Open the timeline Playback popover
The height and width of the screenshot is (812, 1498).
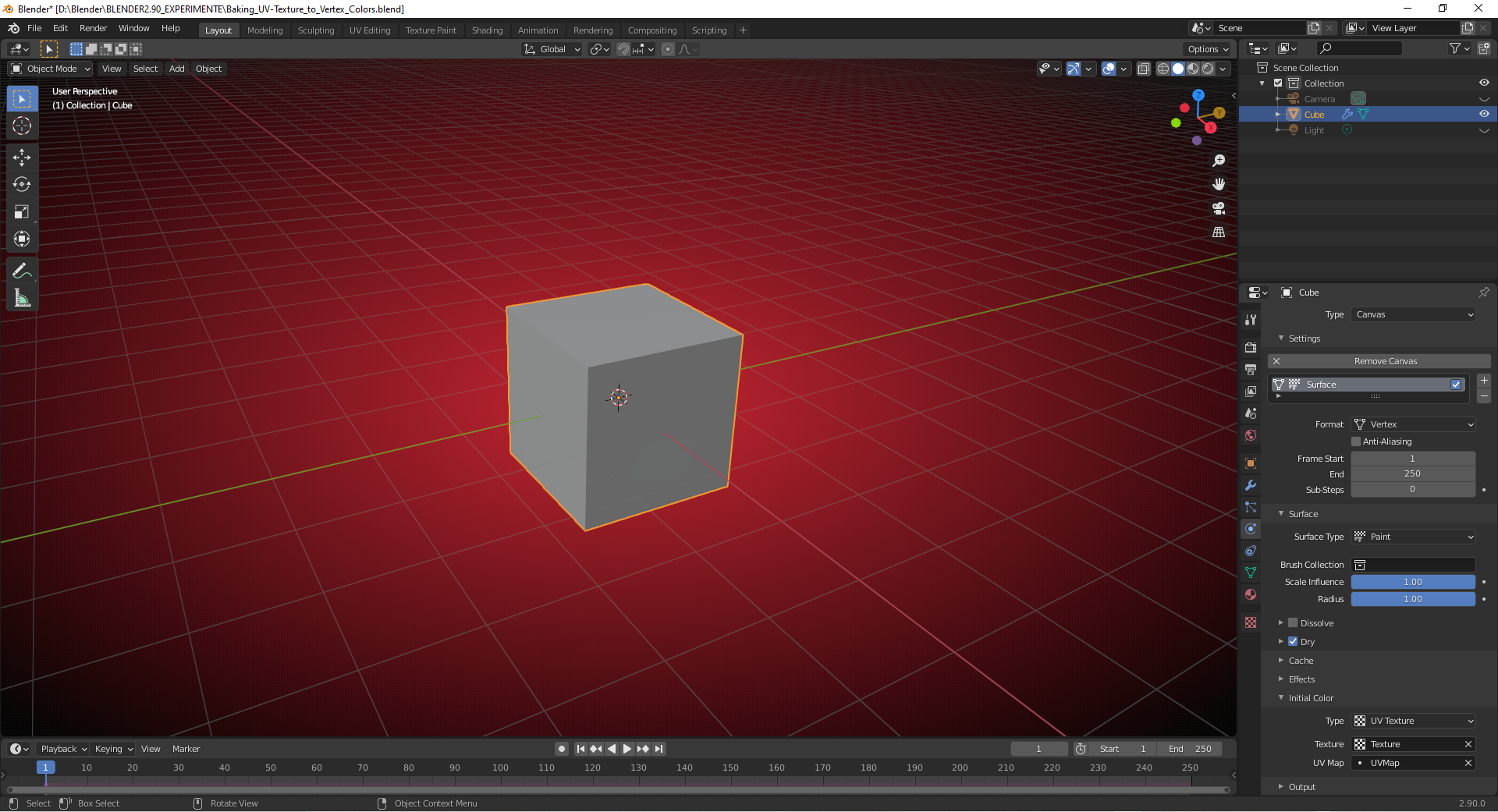63,749
